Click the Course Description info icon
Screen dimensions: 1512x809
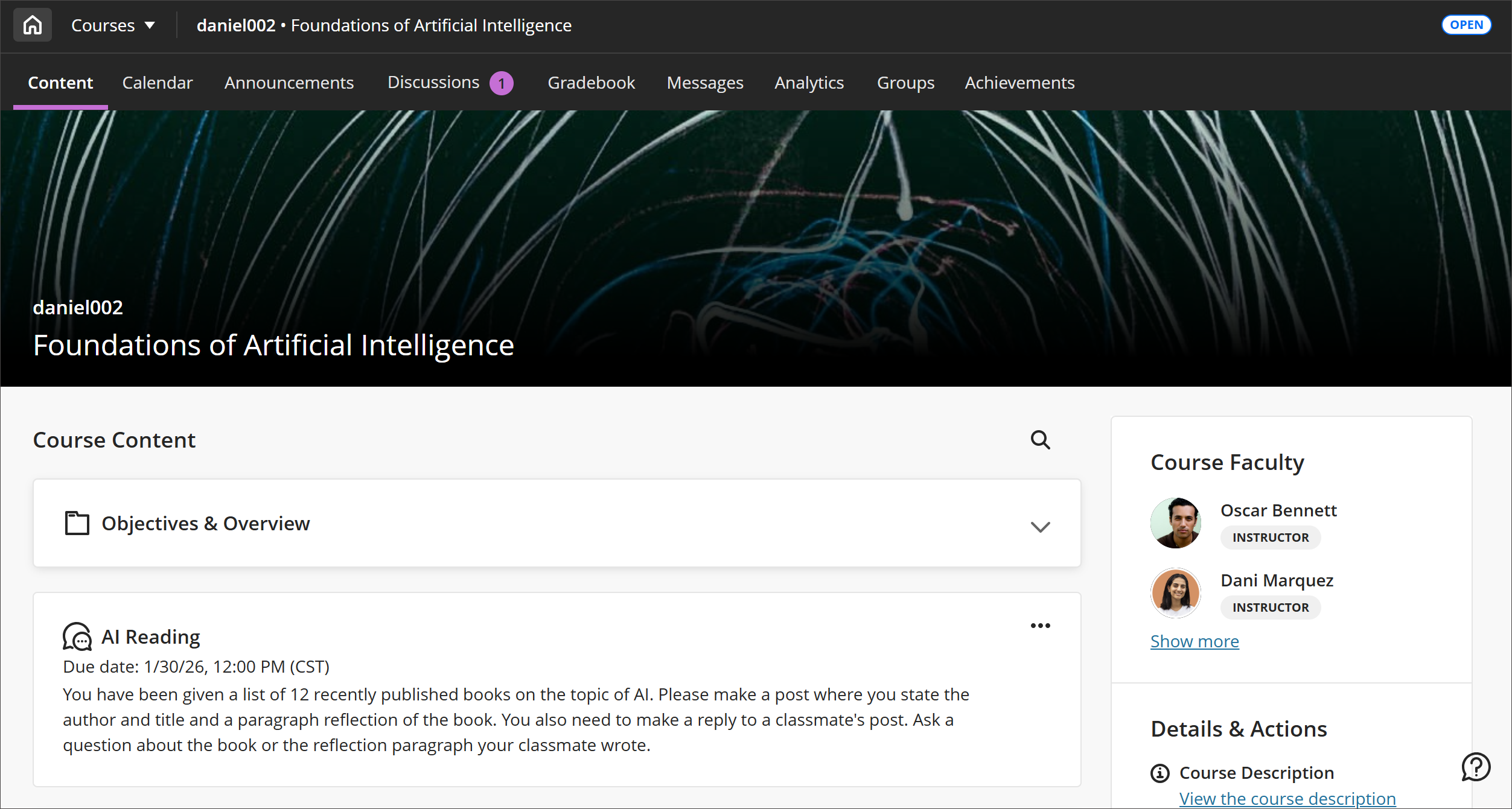click(x=1160, y=773)
